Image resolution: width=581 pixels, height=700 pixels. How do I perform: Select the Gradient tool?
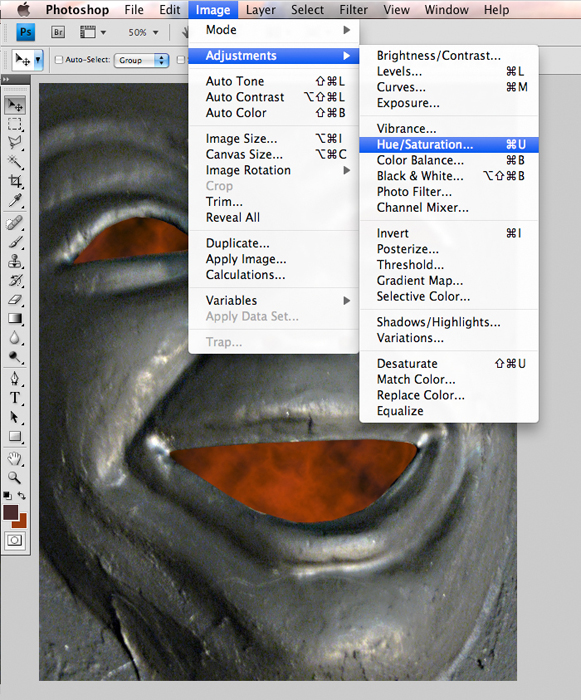click(x=15, y=319)
